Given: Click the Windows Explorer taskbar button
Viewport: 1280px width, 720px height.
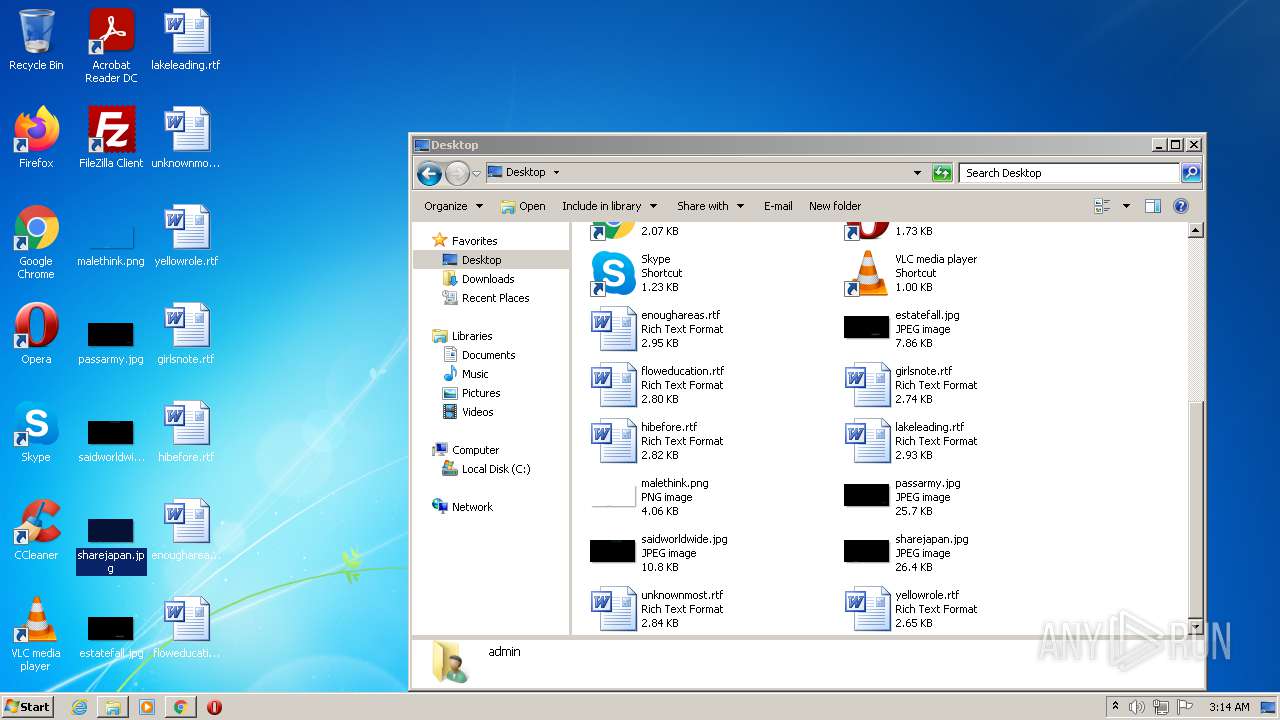Looking at the screenshot, I should (113, 707).
